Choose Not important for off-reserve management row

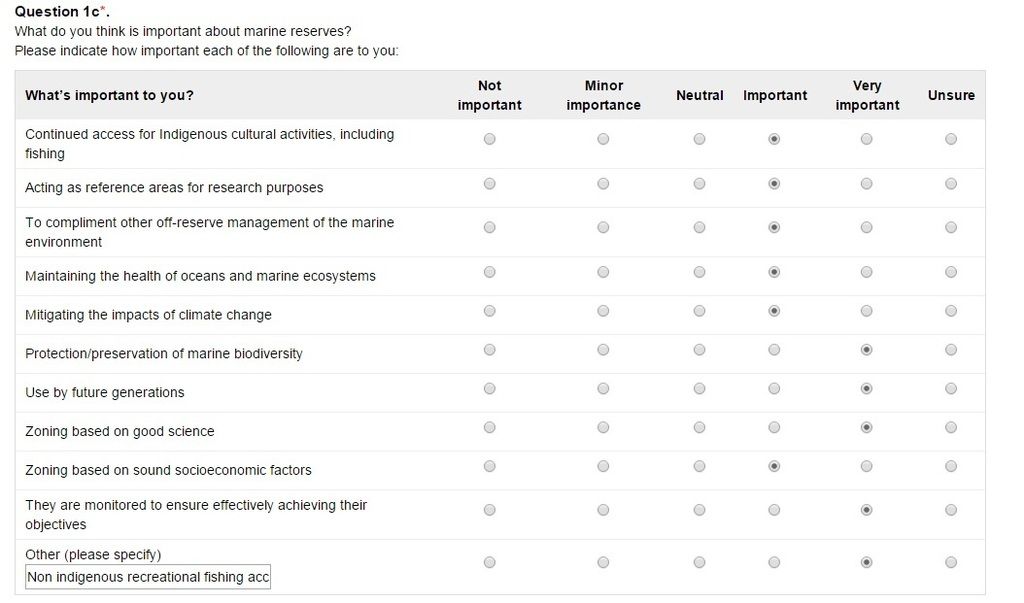pos(489,227)
